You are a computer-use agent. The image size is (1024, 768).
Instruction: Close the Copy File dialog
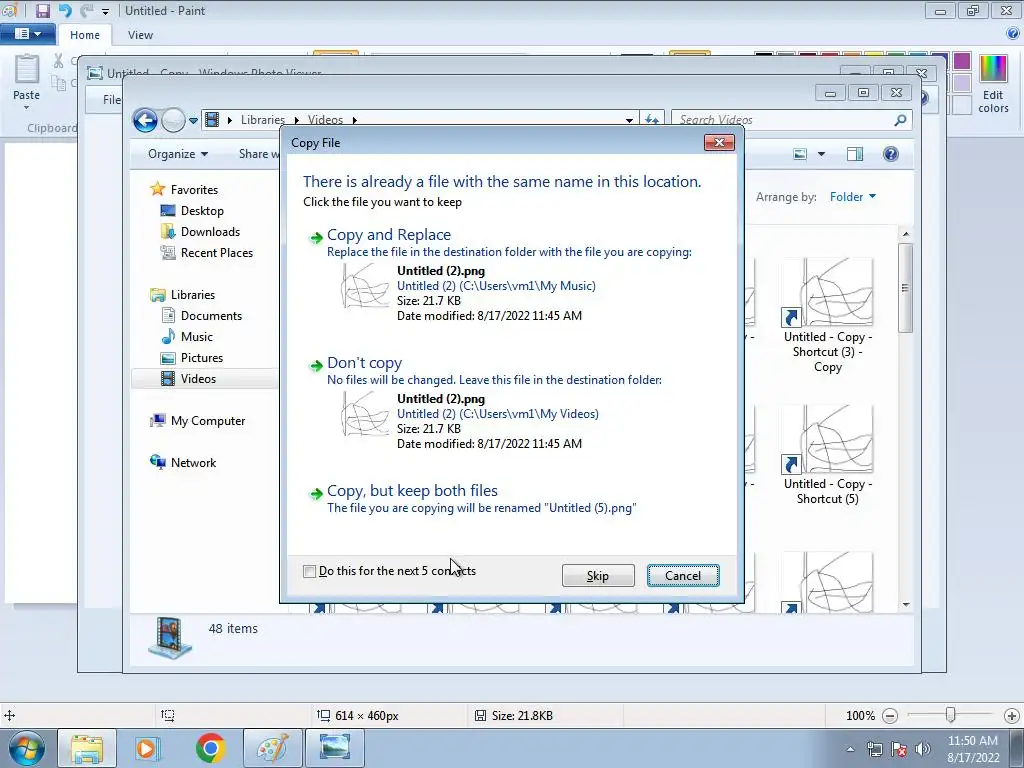pyautogui.click(x=719, y=142)
